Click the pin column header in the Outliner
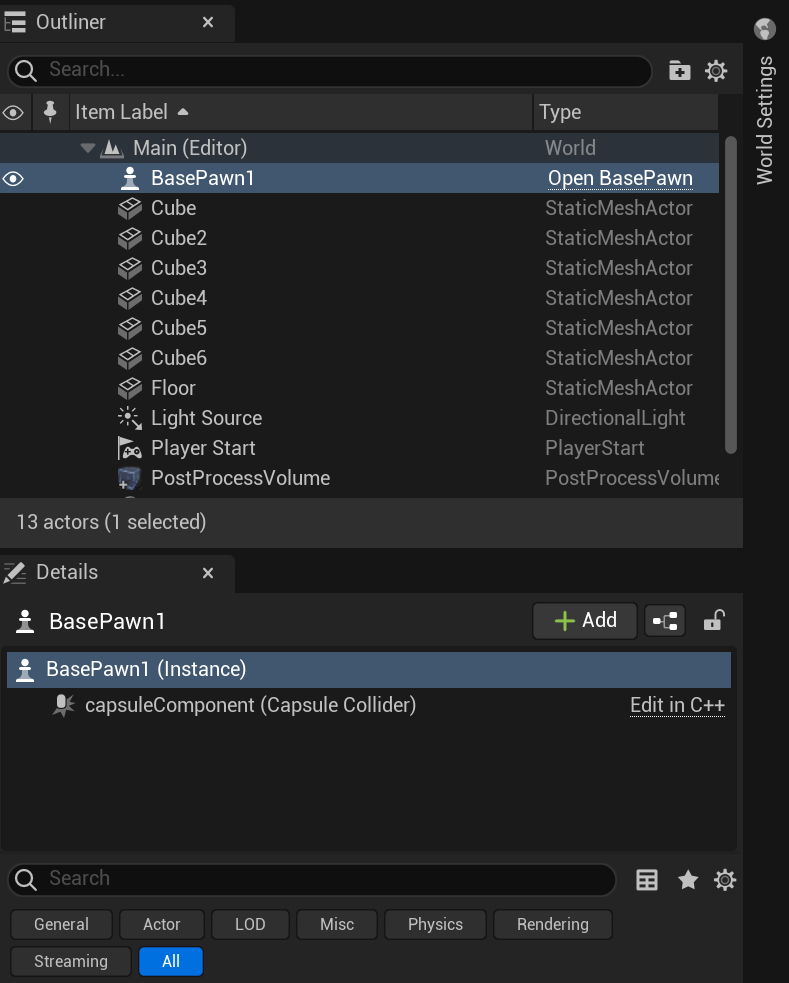This screenshot has height=983, width=789. (x=51, y=112)
